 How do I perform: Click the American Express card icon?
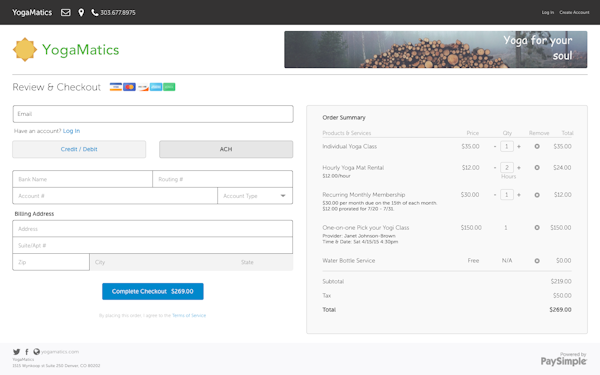[156, 87]
